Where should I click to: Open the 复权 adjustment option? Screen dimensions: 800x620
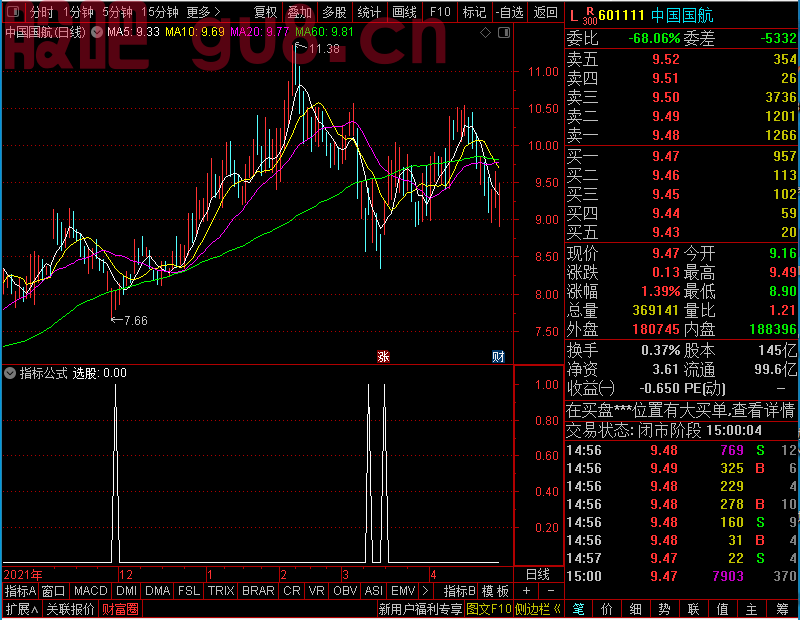(x=265, y=12)
